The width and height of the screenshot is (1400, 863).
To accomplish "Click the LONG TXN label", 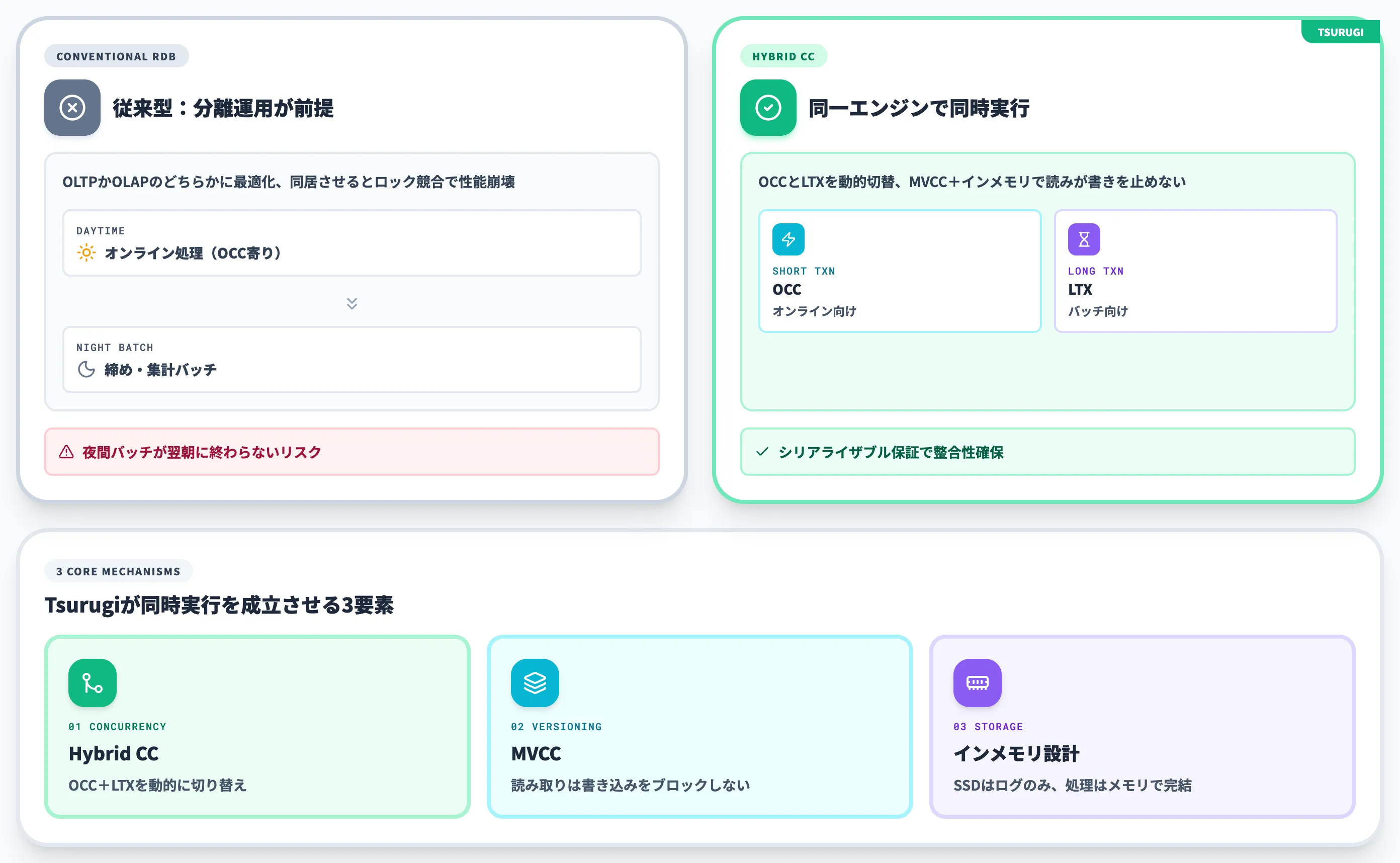I will 1096,271.
